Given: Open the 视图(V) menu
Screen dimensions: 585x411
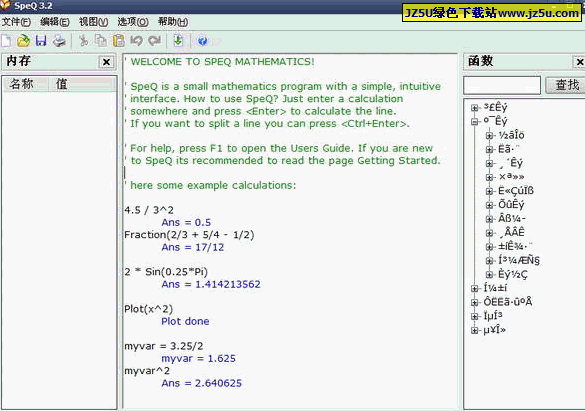Looking at the screenshot, I should pos(94,22).
